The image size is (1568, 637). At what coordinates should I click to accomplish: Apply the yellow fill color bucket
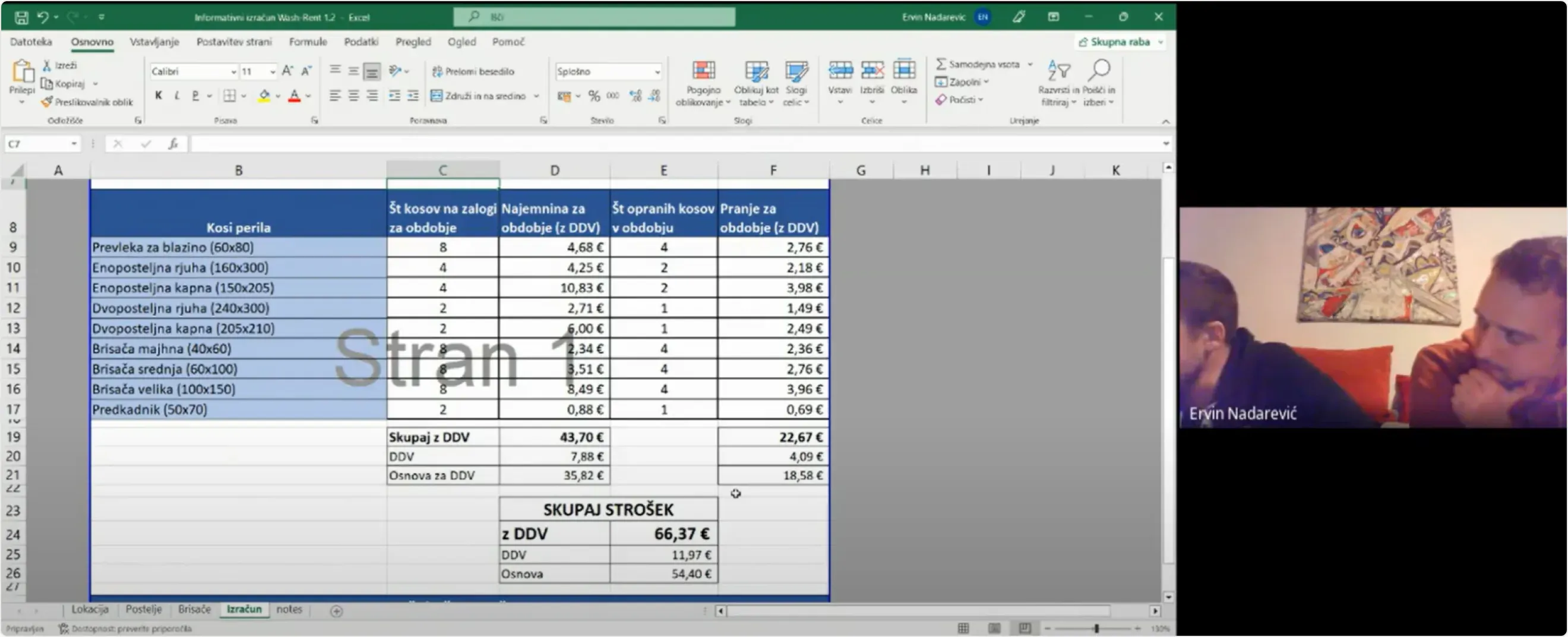(264, 96)
